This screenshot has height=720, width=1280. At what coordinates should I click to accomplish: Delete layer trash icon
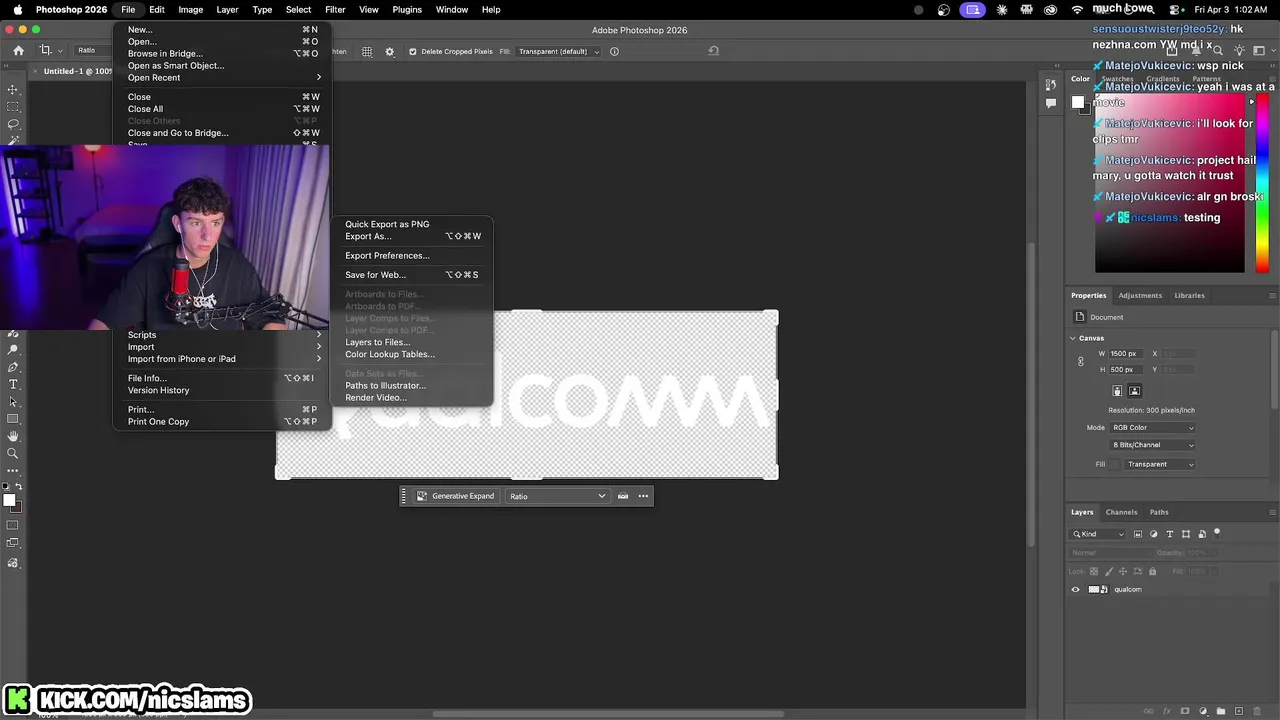click(x=1257, y=711)
